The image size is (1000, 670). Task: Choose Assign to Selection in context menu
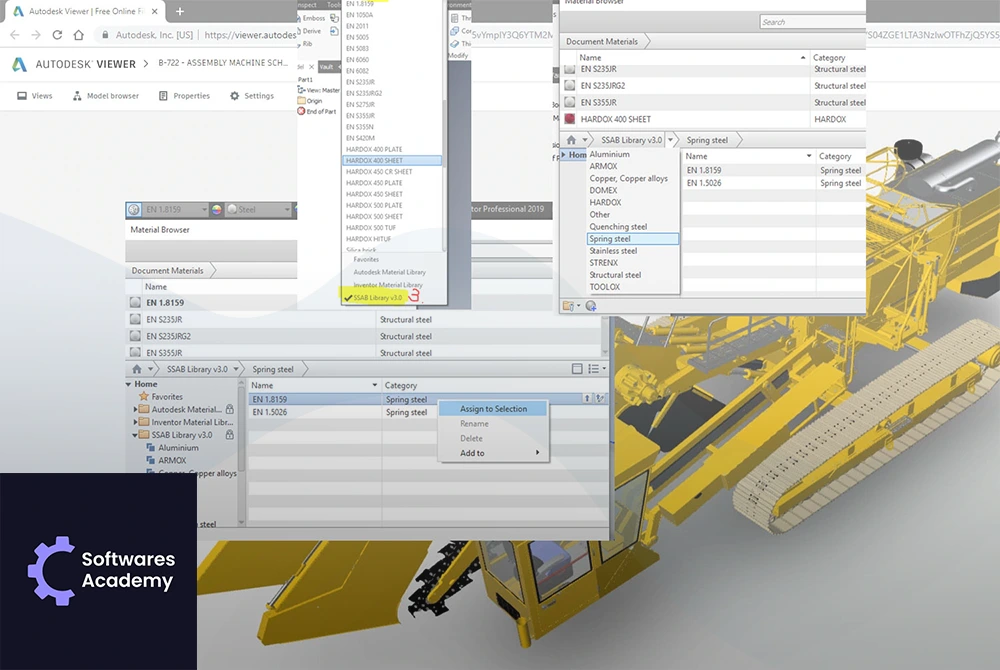click(x=493, y=409)
